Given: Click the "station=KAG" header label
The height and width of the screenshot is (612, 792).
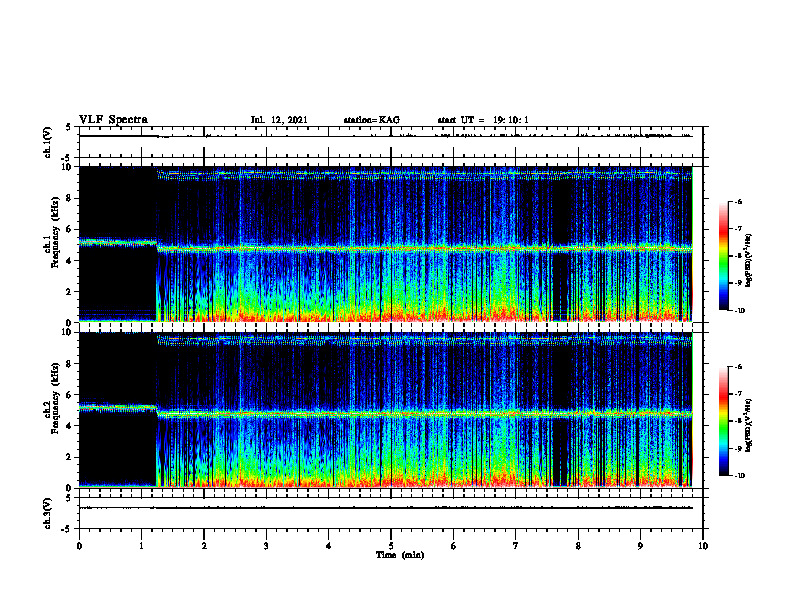Looking at the screenshot, I should point(371,120).
